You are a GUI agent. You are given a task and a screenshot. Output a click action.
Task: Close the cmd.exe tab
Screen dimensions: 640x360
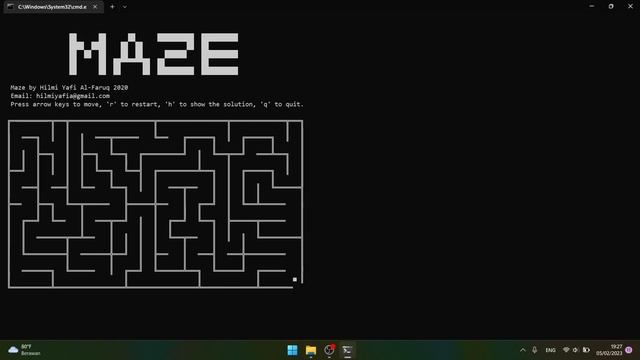(95, 7)
